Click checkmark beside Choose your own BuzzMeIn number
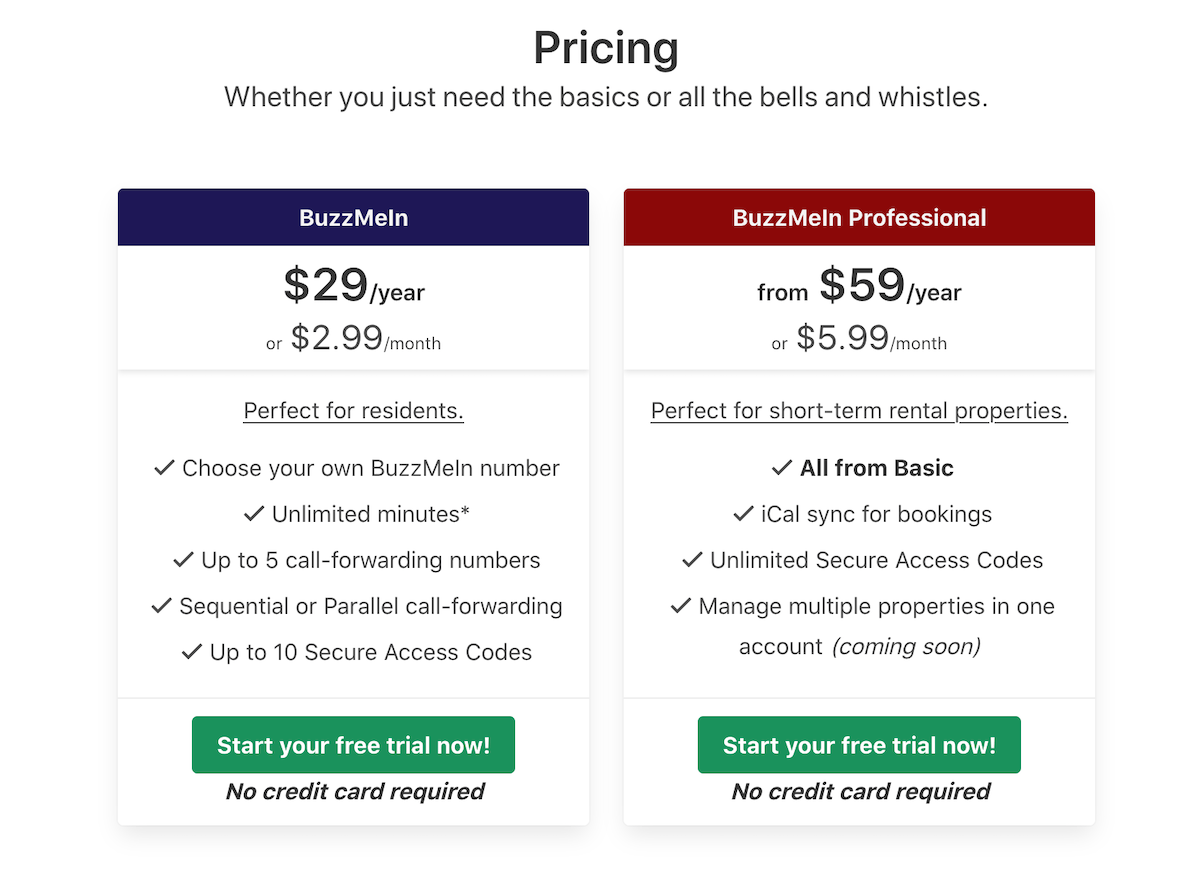Screen dimensions: 1200x880 click(x=164, y=468)
